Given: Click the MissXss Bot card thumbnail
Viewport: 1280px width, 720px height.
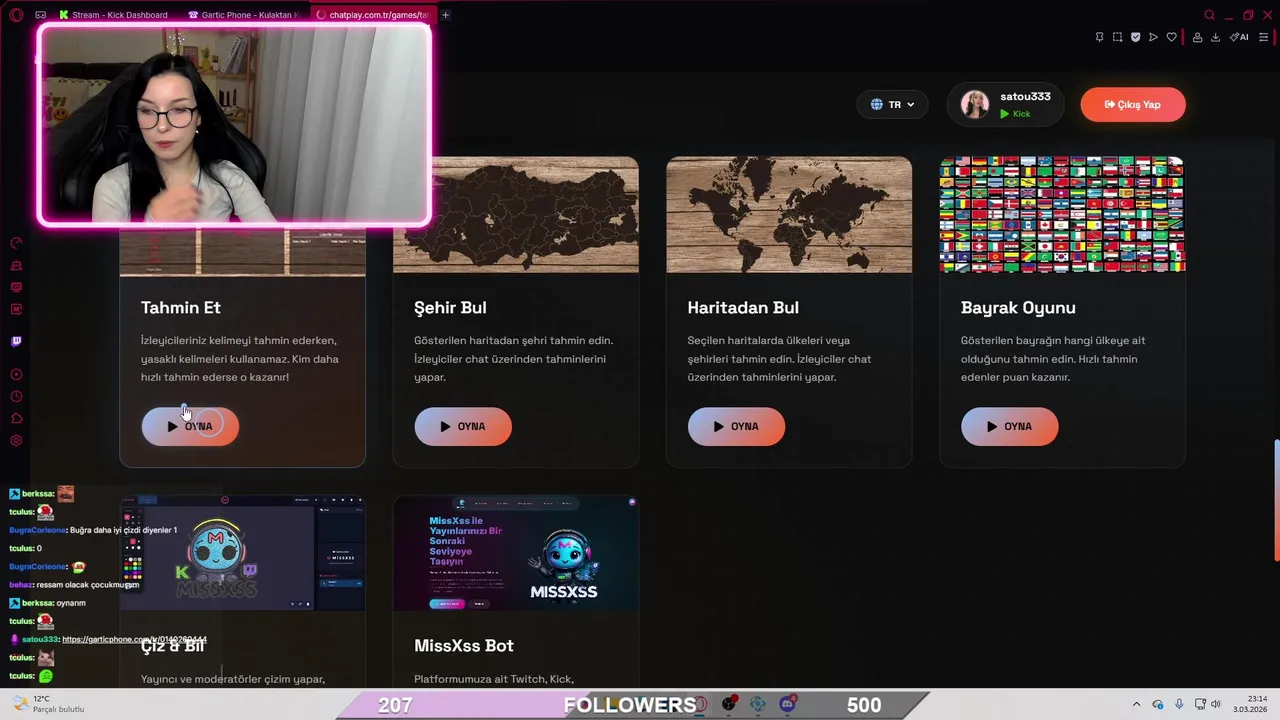Looking at the screenshot, I should click(x=516, y=553).
